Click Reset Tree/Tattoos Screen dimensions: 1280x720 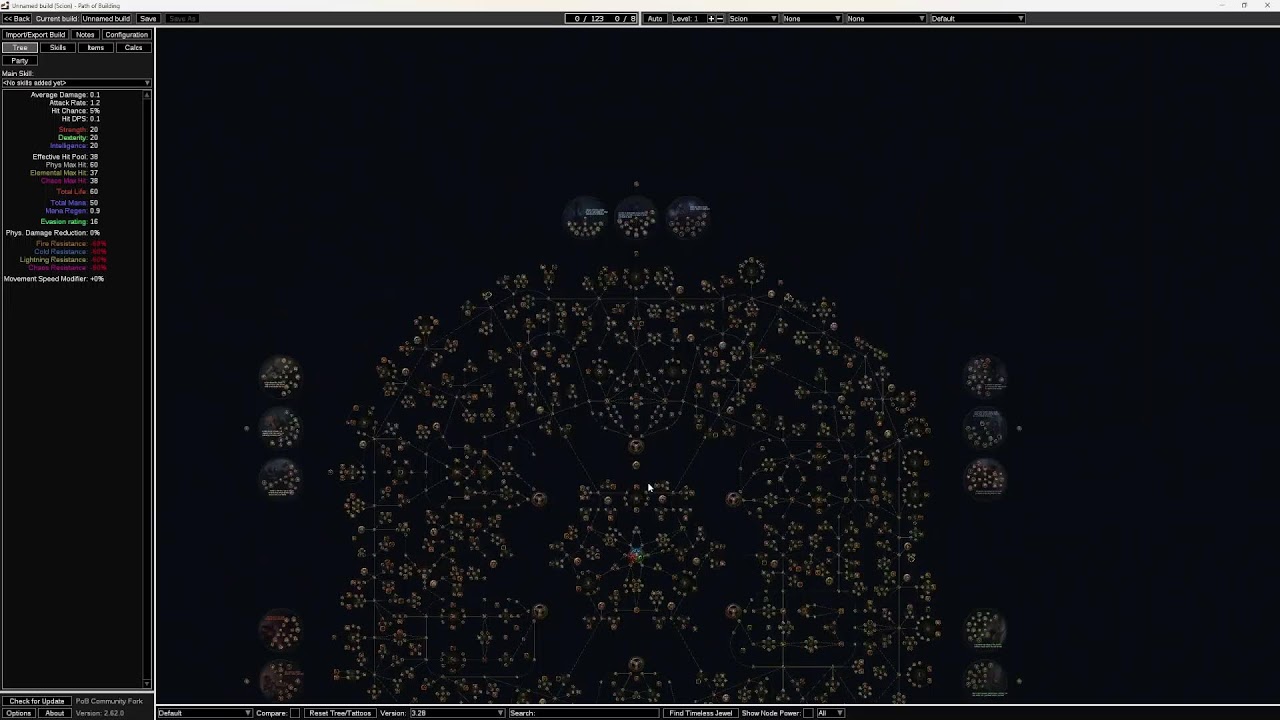[340, 713]
